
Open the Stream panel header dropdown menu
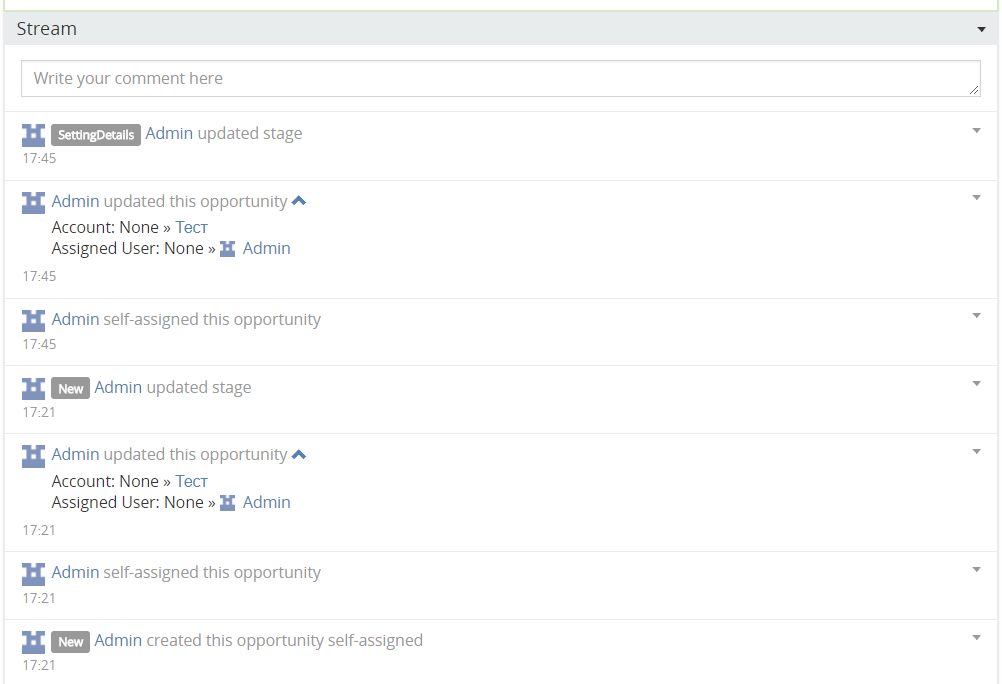[x=981, y=30]
